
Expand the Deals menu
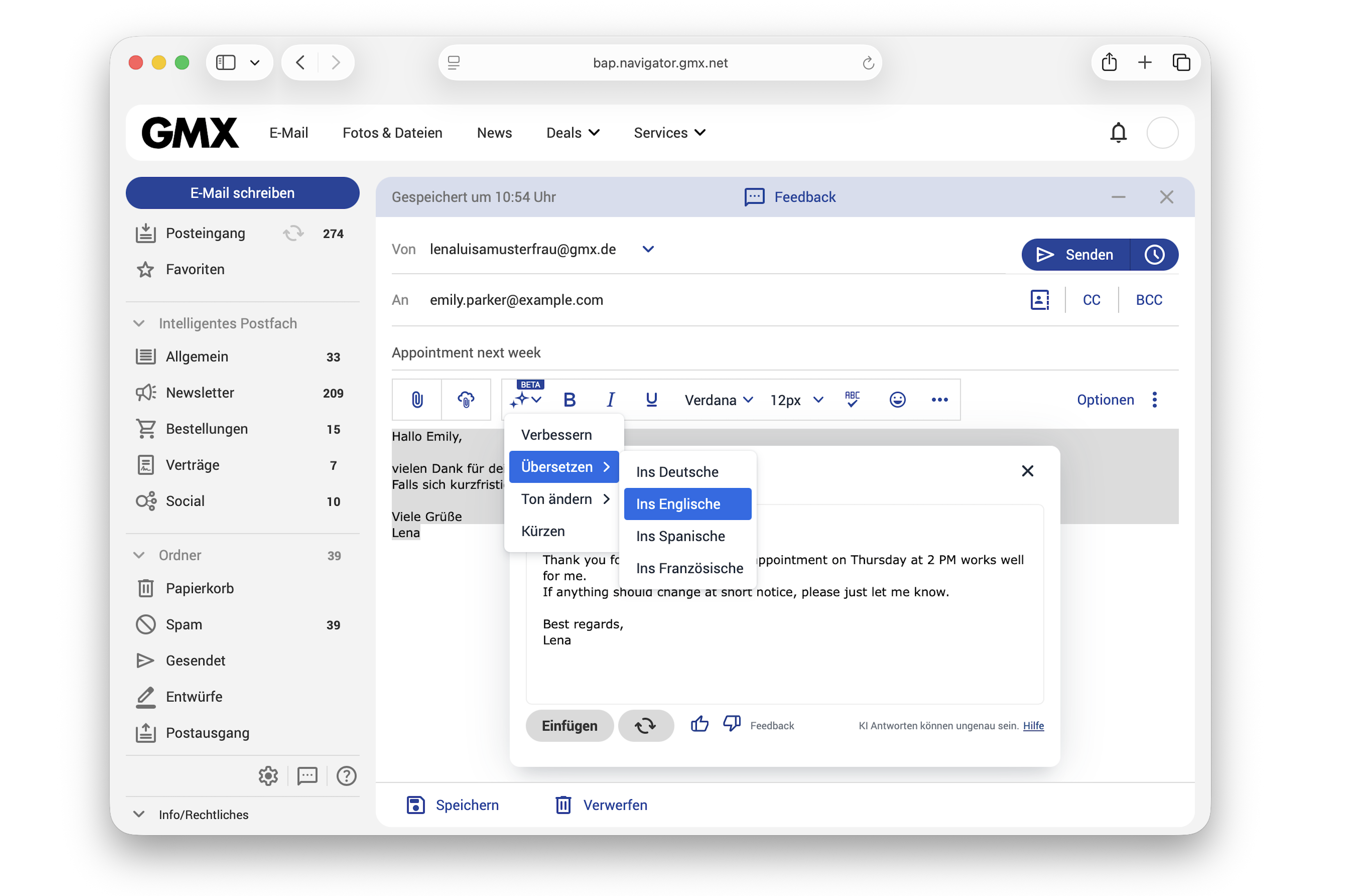(573, 133)
